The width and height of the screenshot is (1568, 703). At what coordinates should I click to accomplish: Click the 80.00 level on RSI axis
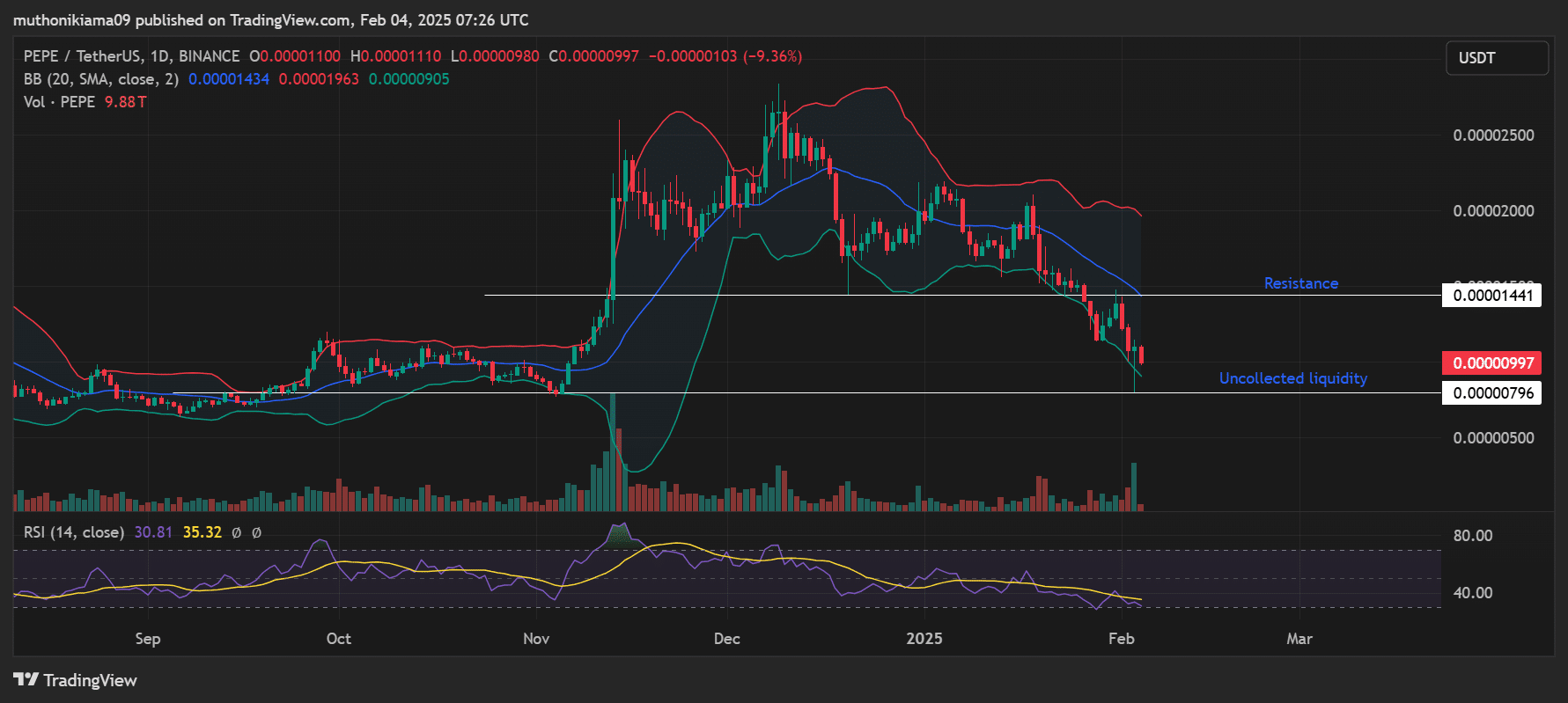[x=1472, y=536]
